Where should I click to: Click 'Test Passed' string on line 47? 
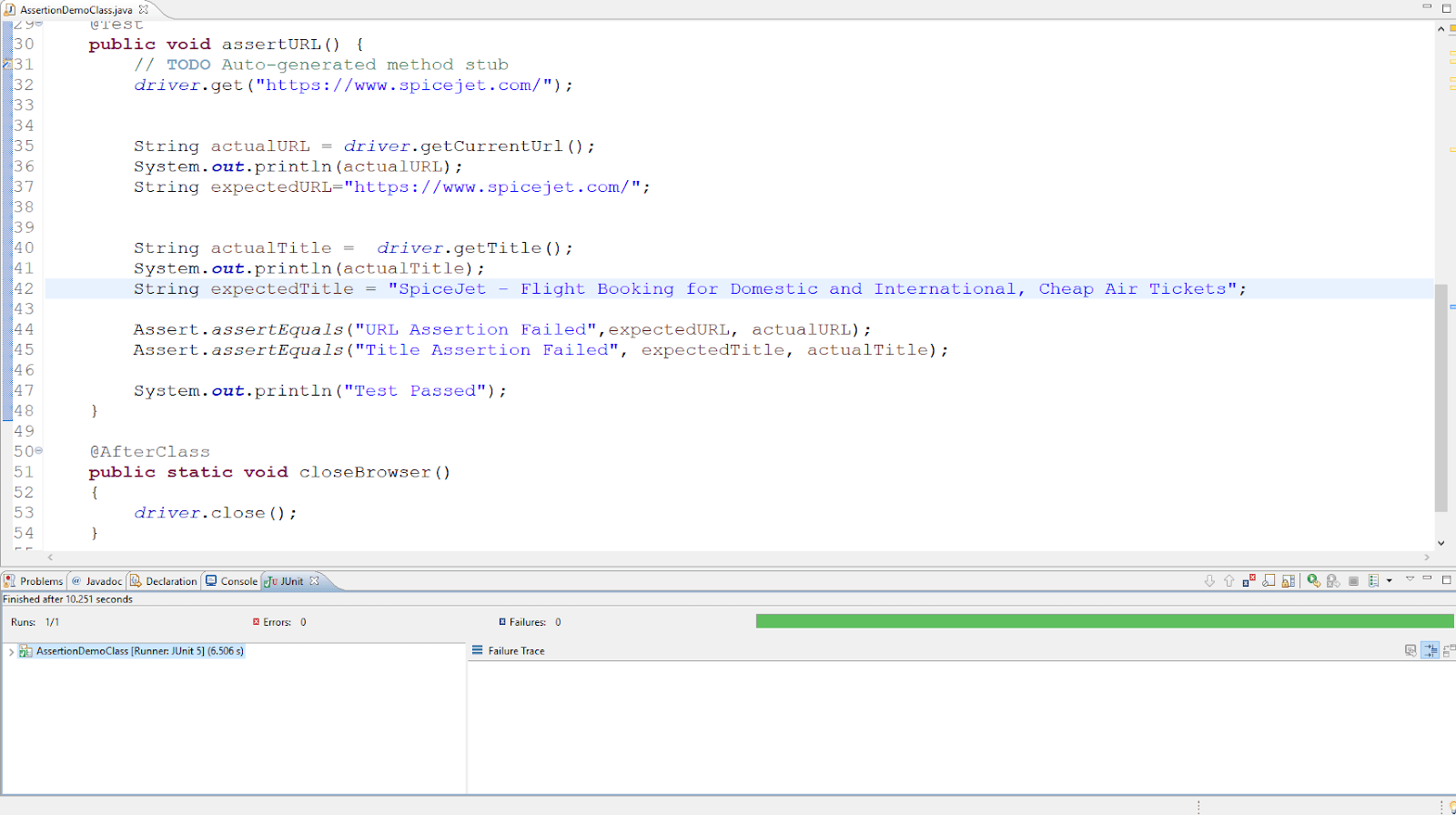(414, 390)
